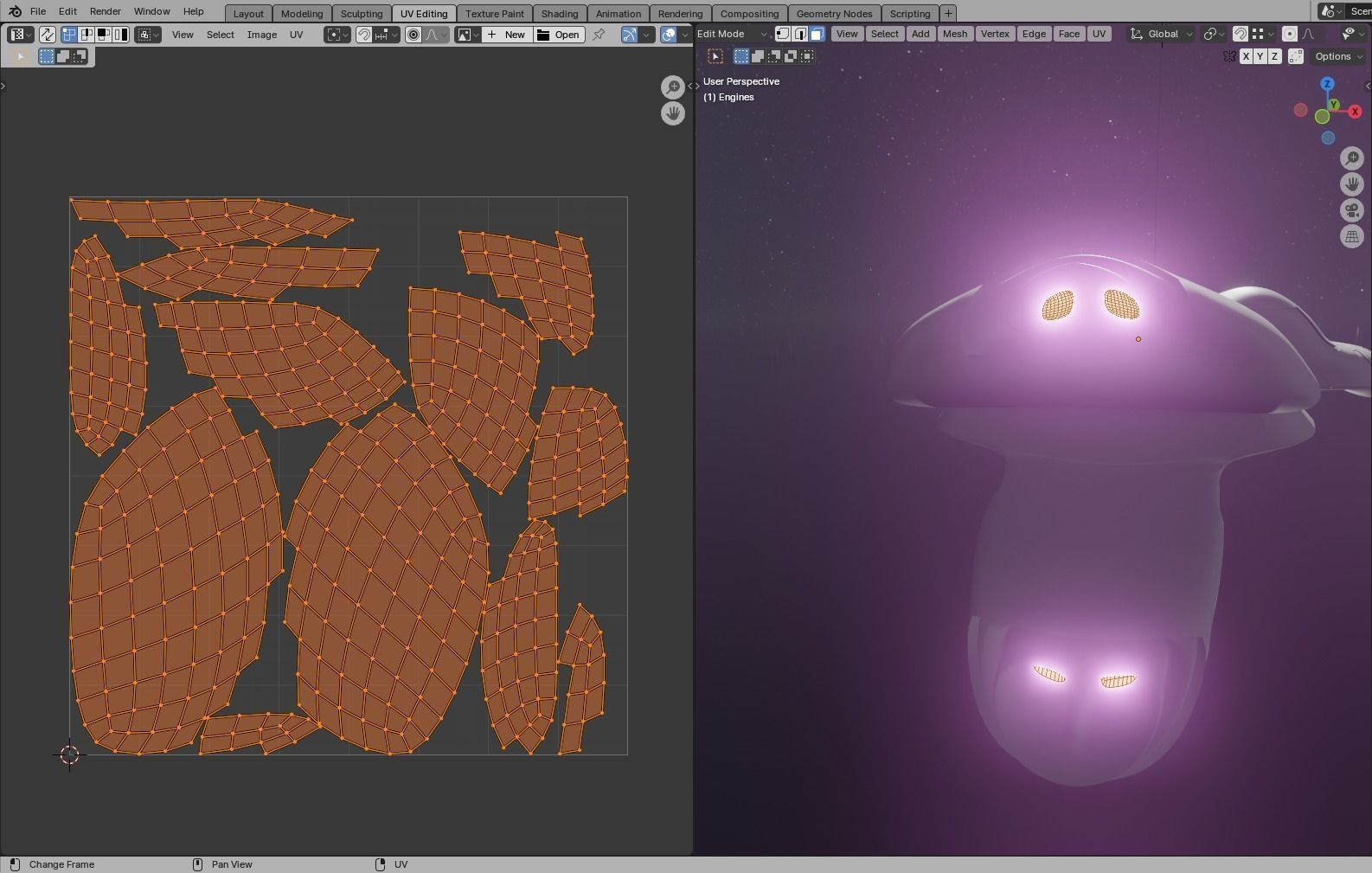Open the File menu

coord(38,11)
